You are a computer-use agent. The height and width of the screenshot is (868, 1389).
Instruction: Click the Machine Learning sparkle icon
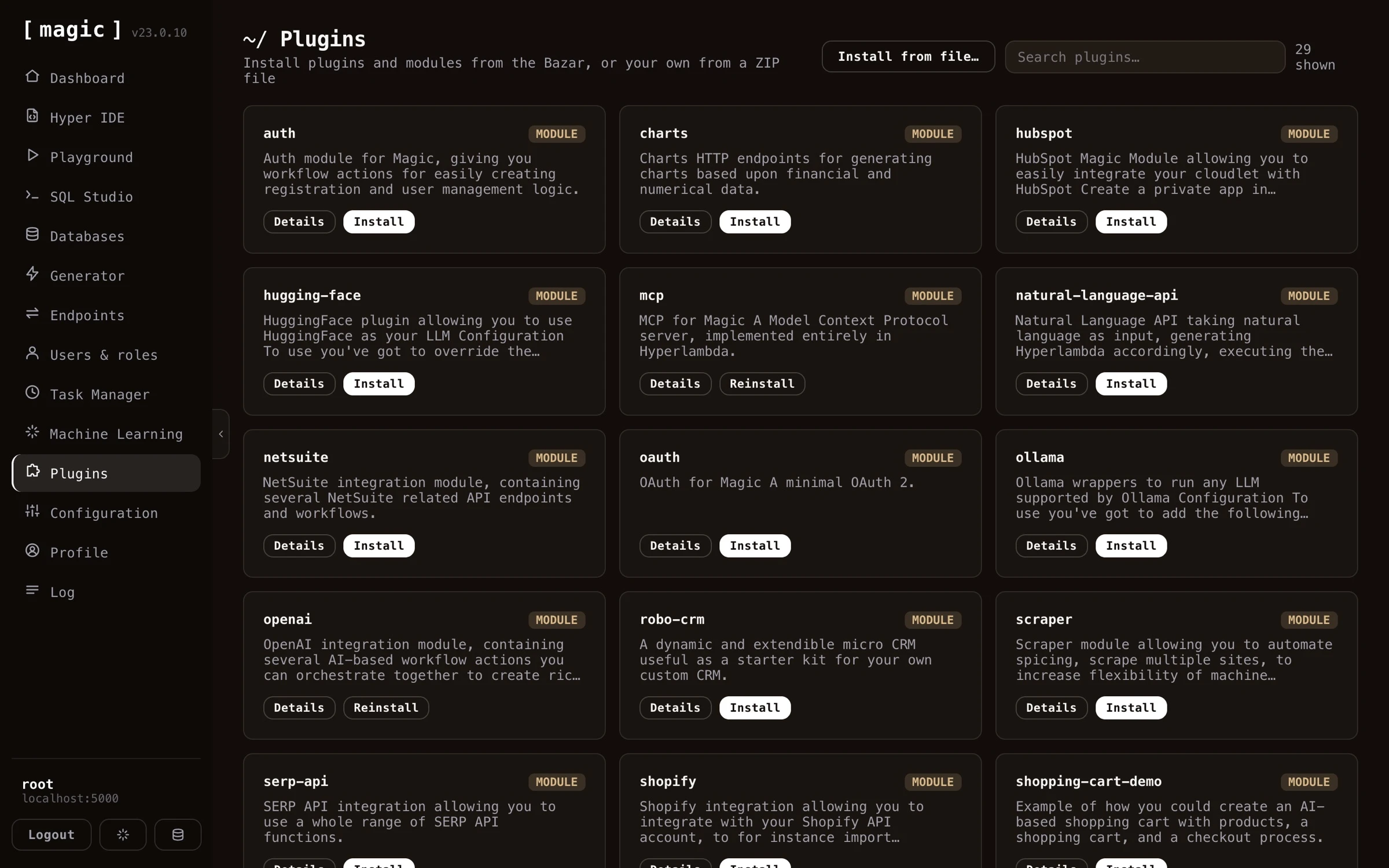[32, 432]
